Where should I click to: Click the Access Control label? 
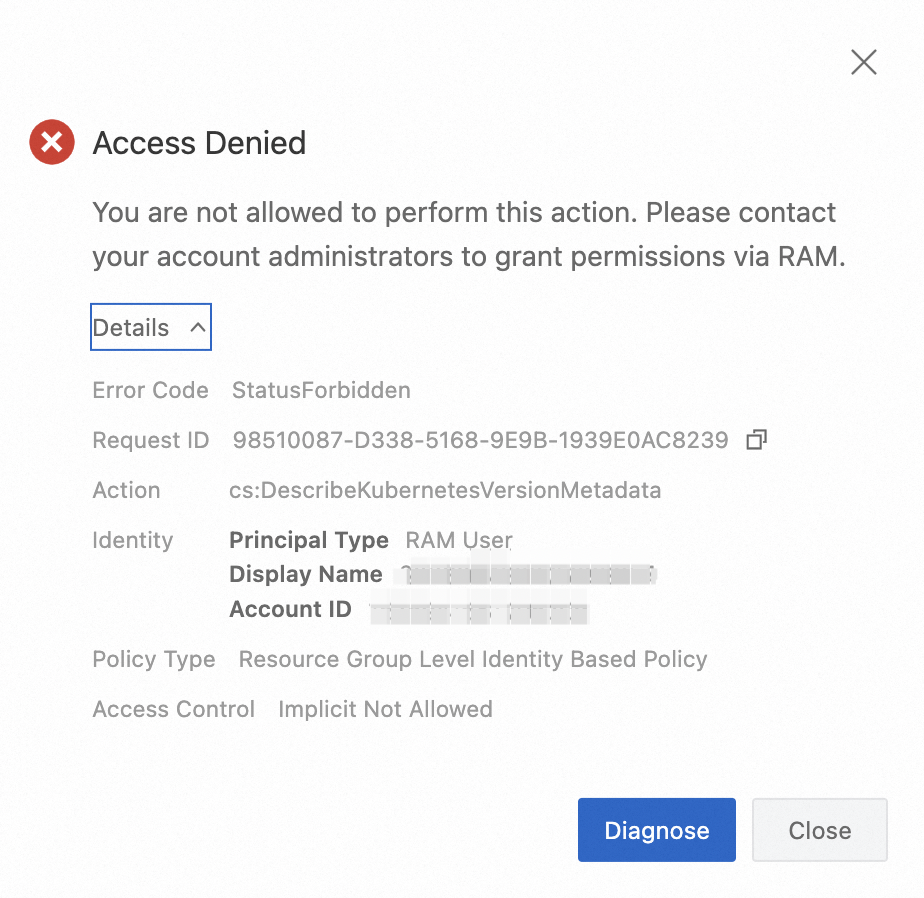(173, 709)
